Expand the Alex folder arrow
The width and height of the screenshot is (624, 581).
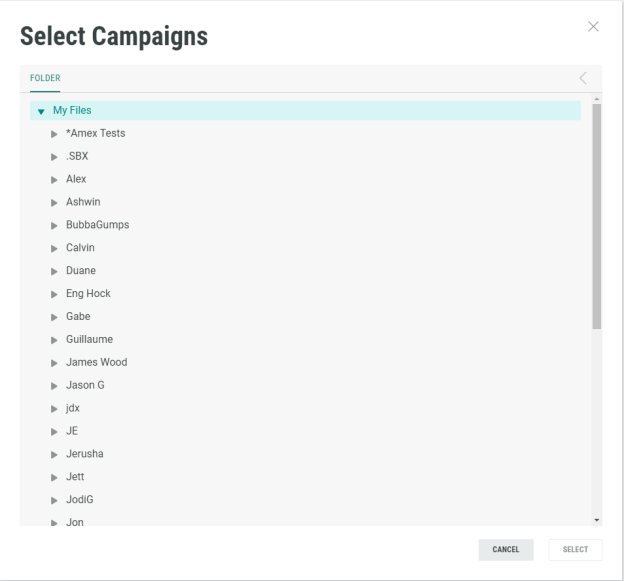pos(55,179)
